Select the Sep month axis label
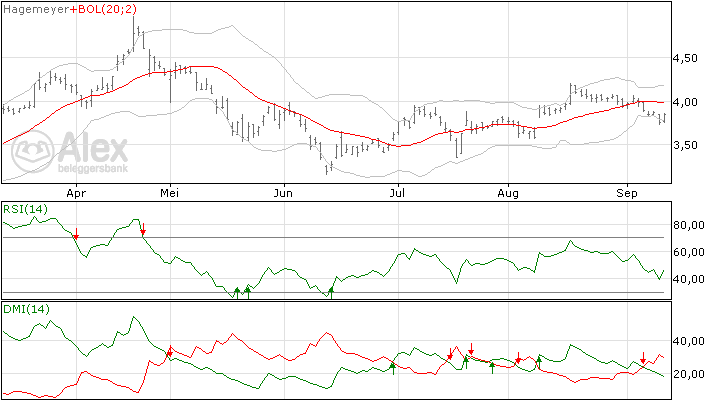Screen dimensions: 720x400 [627, 193]
